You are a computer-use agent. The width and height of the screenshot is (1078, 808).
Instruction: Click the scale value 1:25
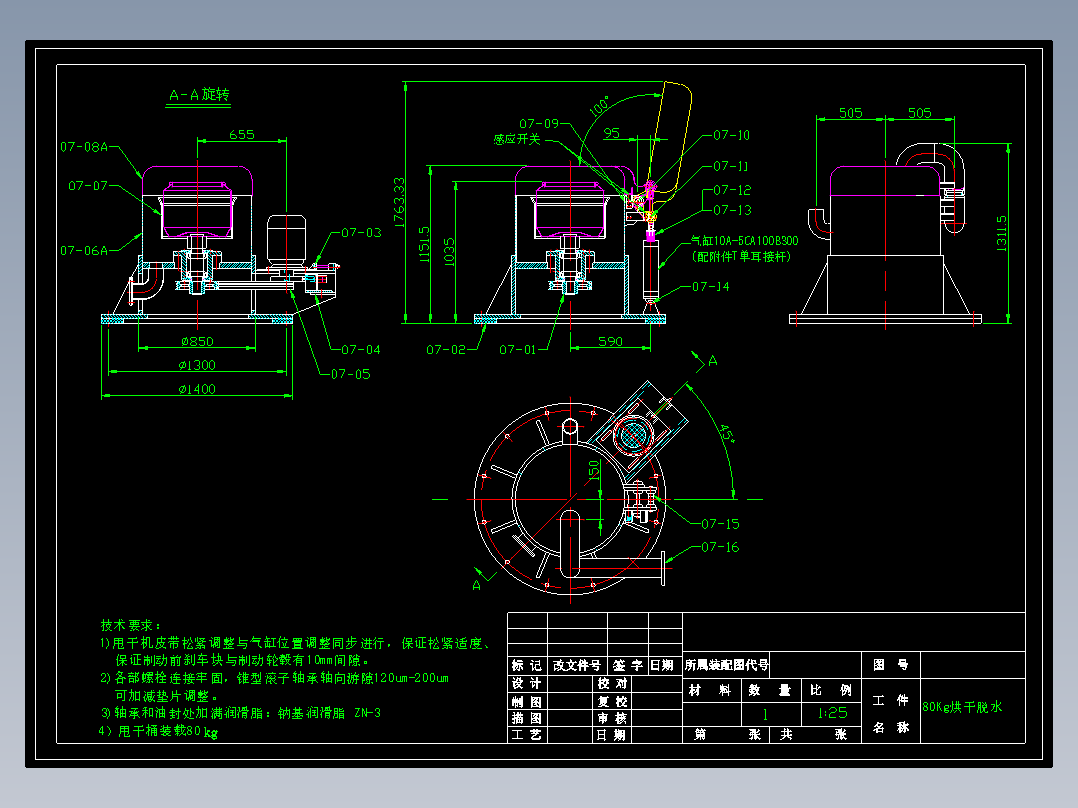click(x=832, y=713)
